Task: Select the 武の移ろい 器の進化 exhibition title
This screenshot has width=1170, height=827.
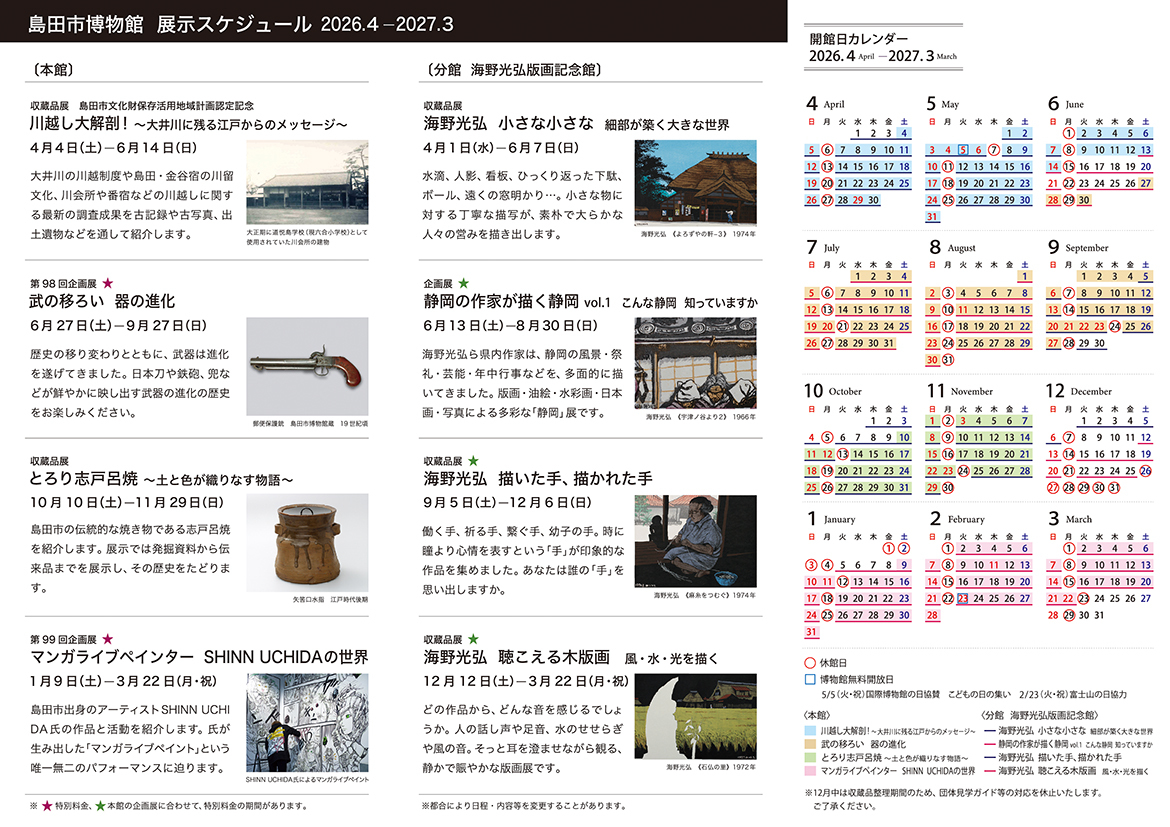Action: (x=102, y=302)
